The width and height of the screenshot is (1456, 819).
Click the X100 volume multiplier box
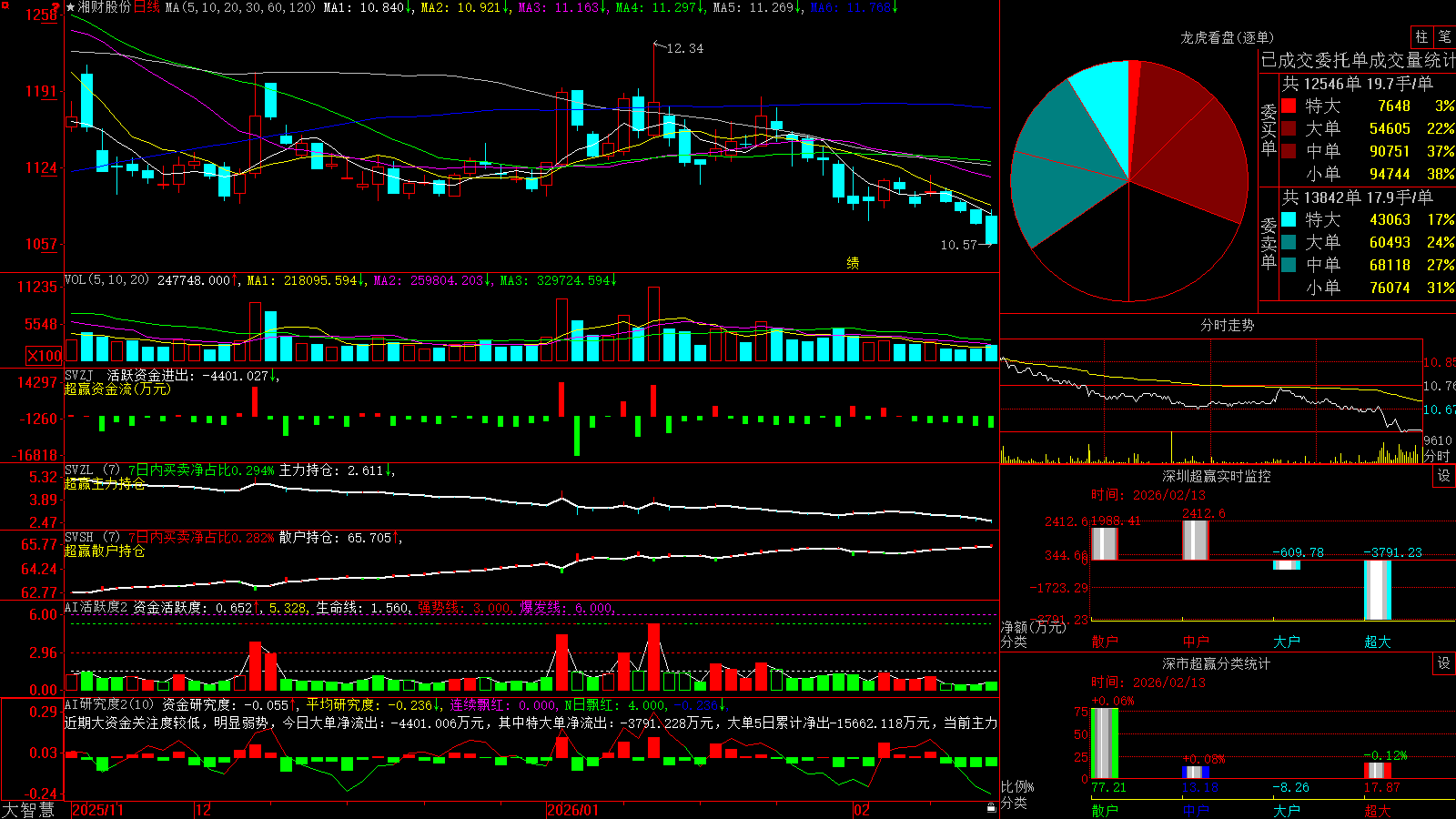point(44,356)
